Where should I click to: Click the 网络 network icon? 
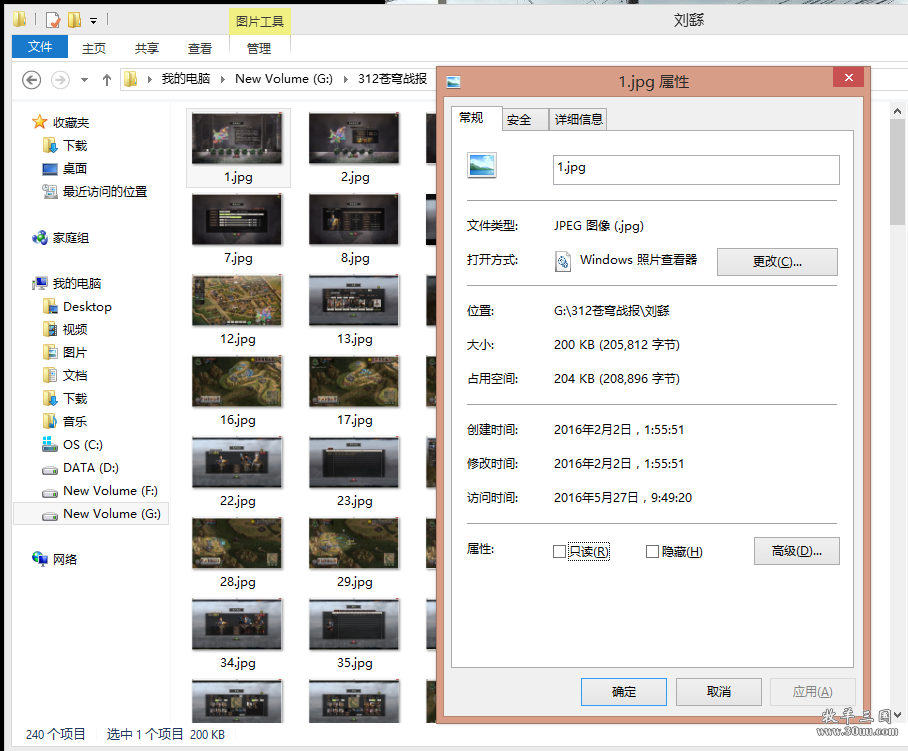(40, 559)
